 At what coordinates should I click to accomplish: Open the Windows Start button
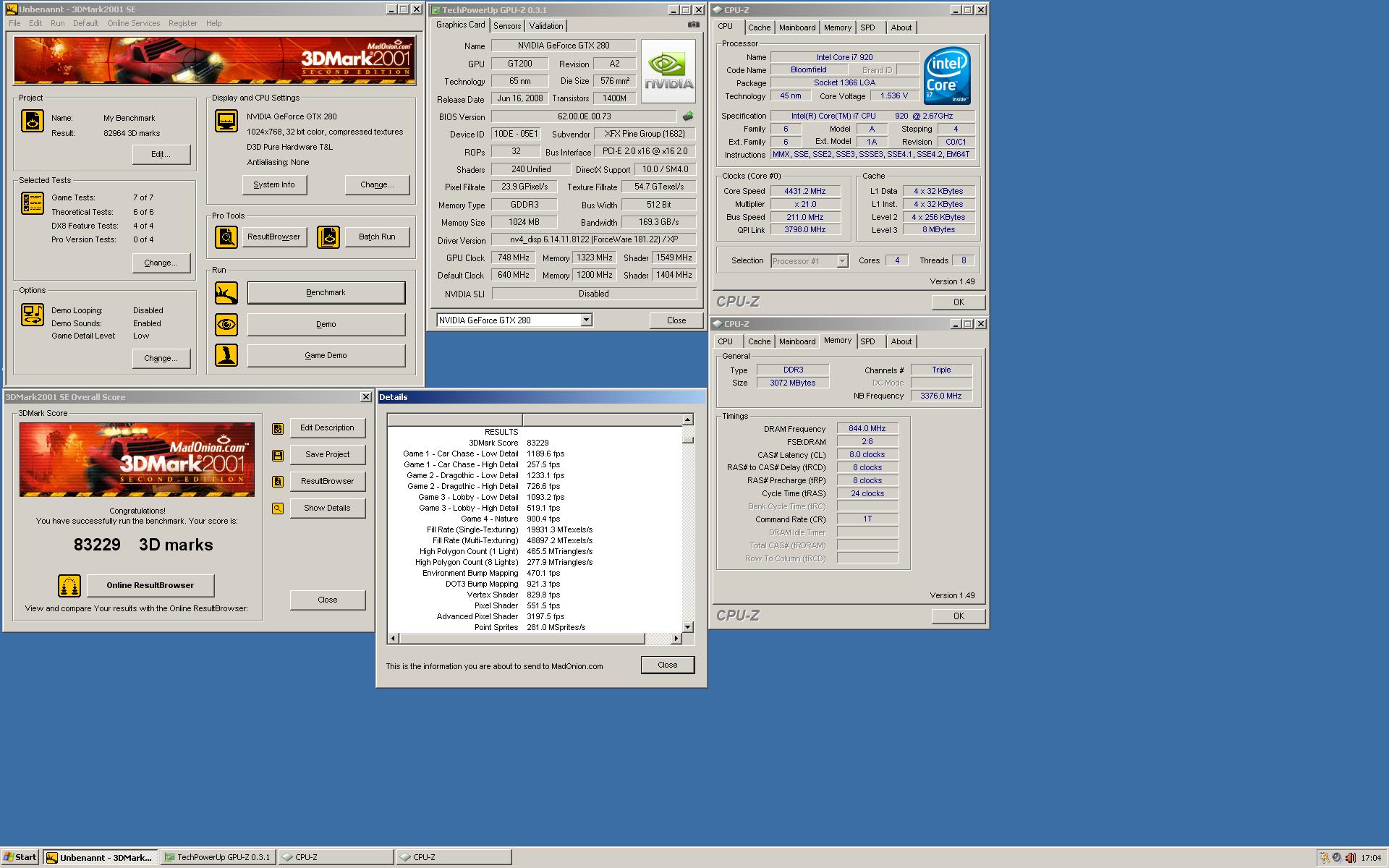(20, 857)
